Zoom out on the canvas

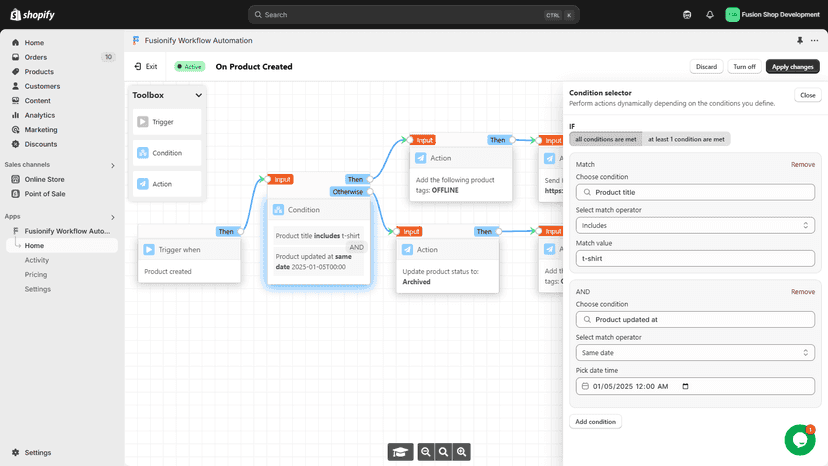[x=426, y=452]
